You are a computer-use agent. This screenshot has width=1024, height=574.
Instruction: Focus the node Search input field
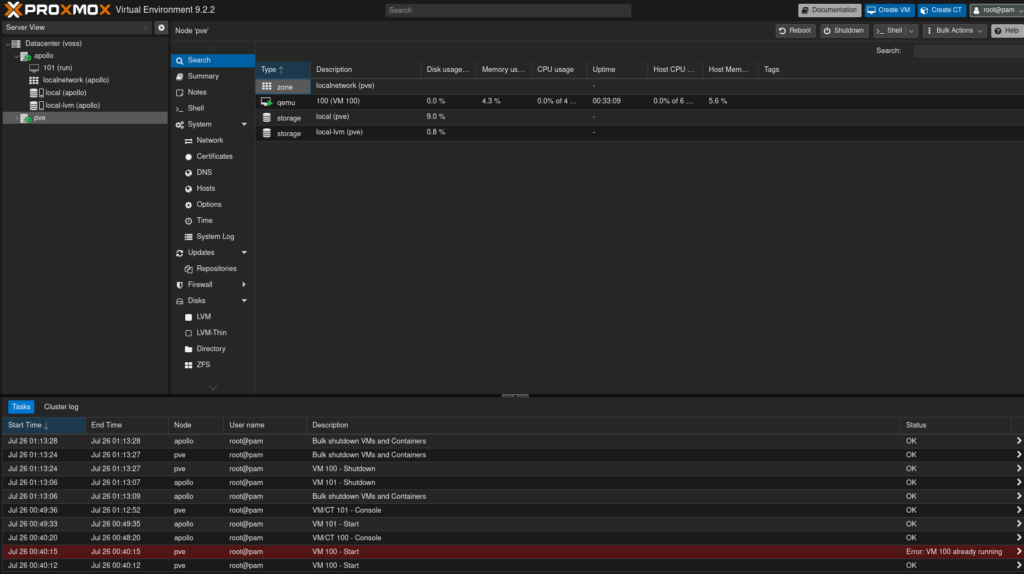point(968,51)
